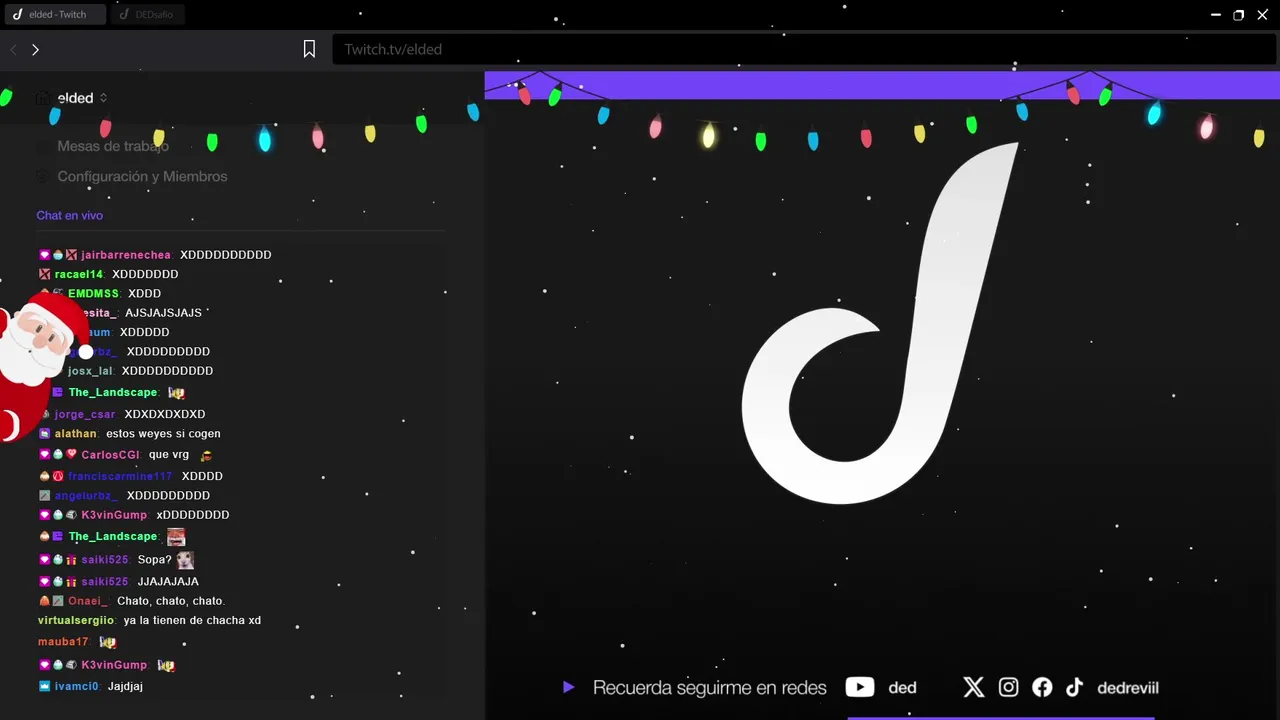Screen dimensions: 1280x720
Task: Click username racael14 in chat
Action: tap(79, 274)
